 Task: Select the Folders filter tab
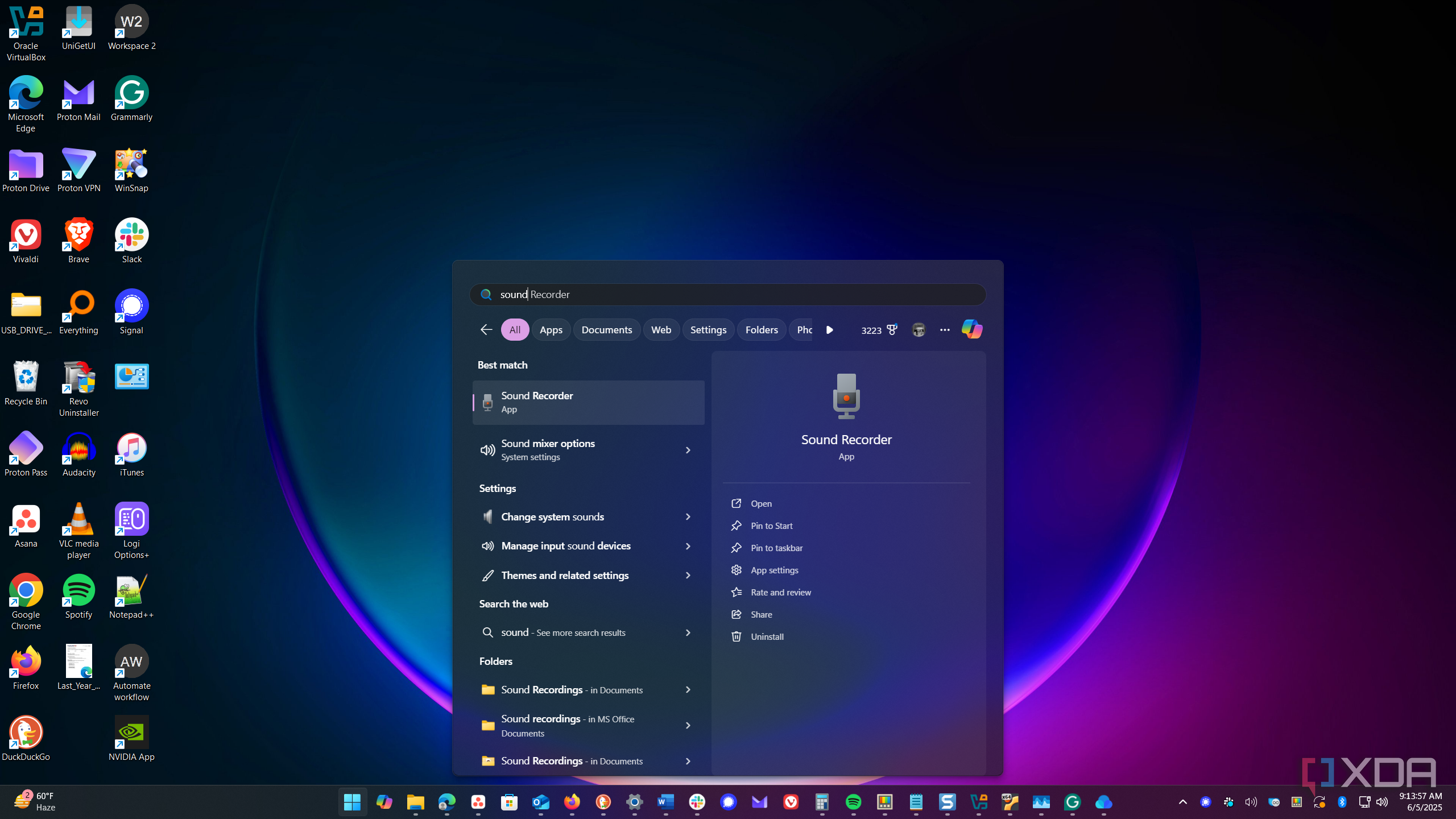(761, 330)
